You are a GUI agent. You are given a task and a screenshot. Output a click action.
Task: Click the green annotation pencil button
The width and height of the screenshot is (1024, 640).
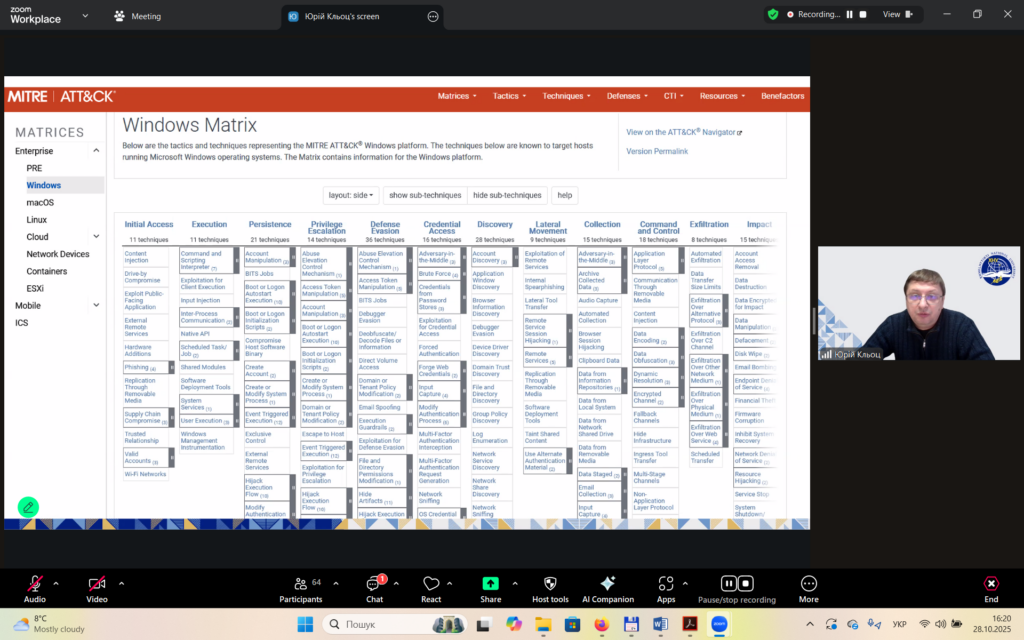(x=28, y=507)
